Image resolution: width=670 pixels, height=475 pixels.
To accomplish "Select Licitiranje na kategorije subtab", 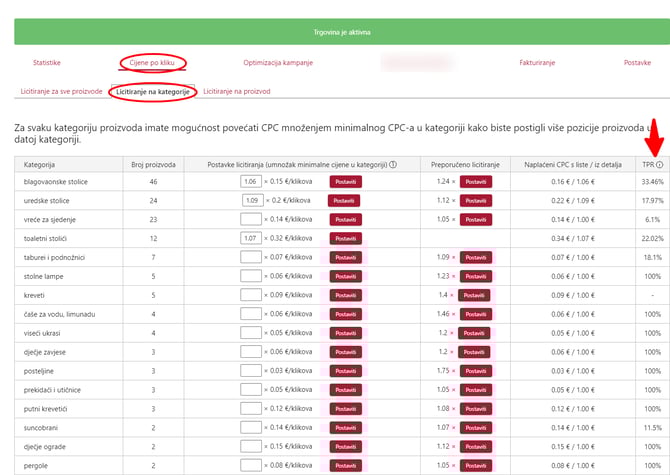I will [x=153, y=91].
